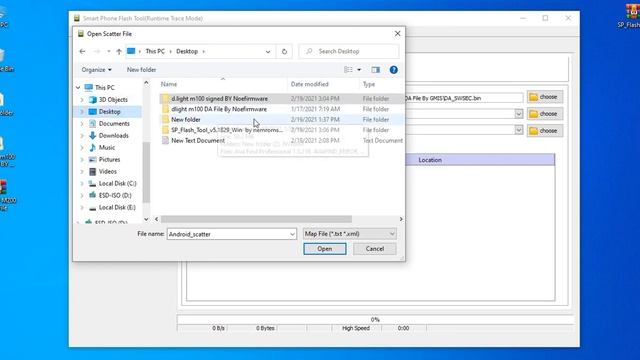This screenshot has height=360, width=640.
Task: Click the Search Desktop field
Action: [x=349, y=51]
